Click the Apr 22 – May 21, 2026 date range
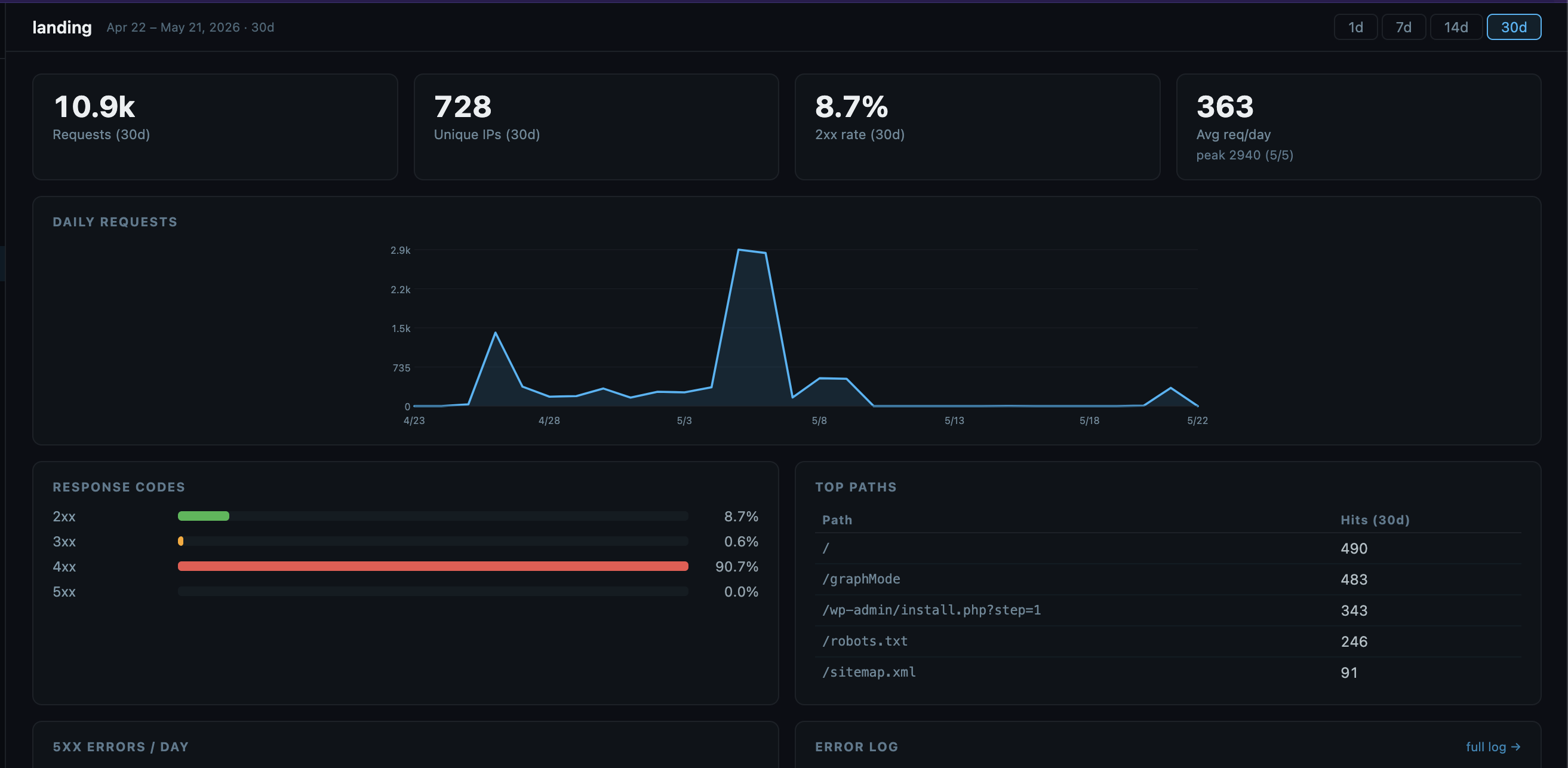The image size is (1568, 768). (x=173, y=27)
